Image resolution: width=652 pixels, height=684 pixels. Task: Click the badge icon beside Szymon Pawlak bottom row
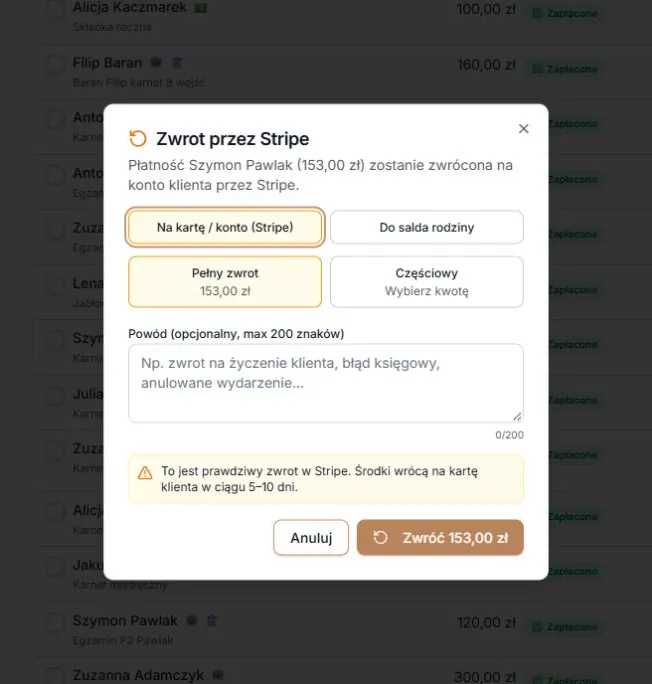[x=191, y=620]
